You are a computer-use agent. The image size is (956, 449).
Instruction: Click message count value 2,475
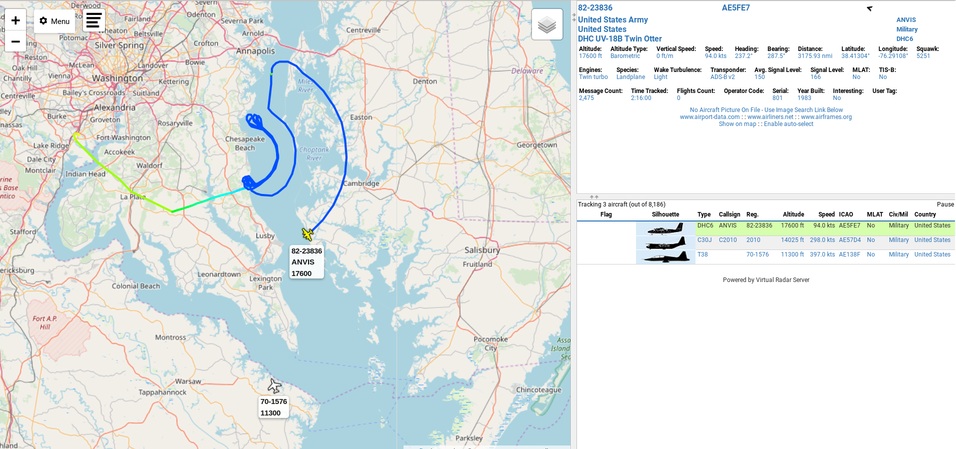586,98
